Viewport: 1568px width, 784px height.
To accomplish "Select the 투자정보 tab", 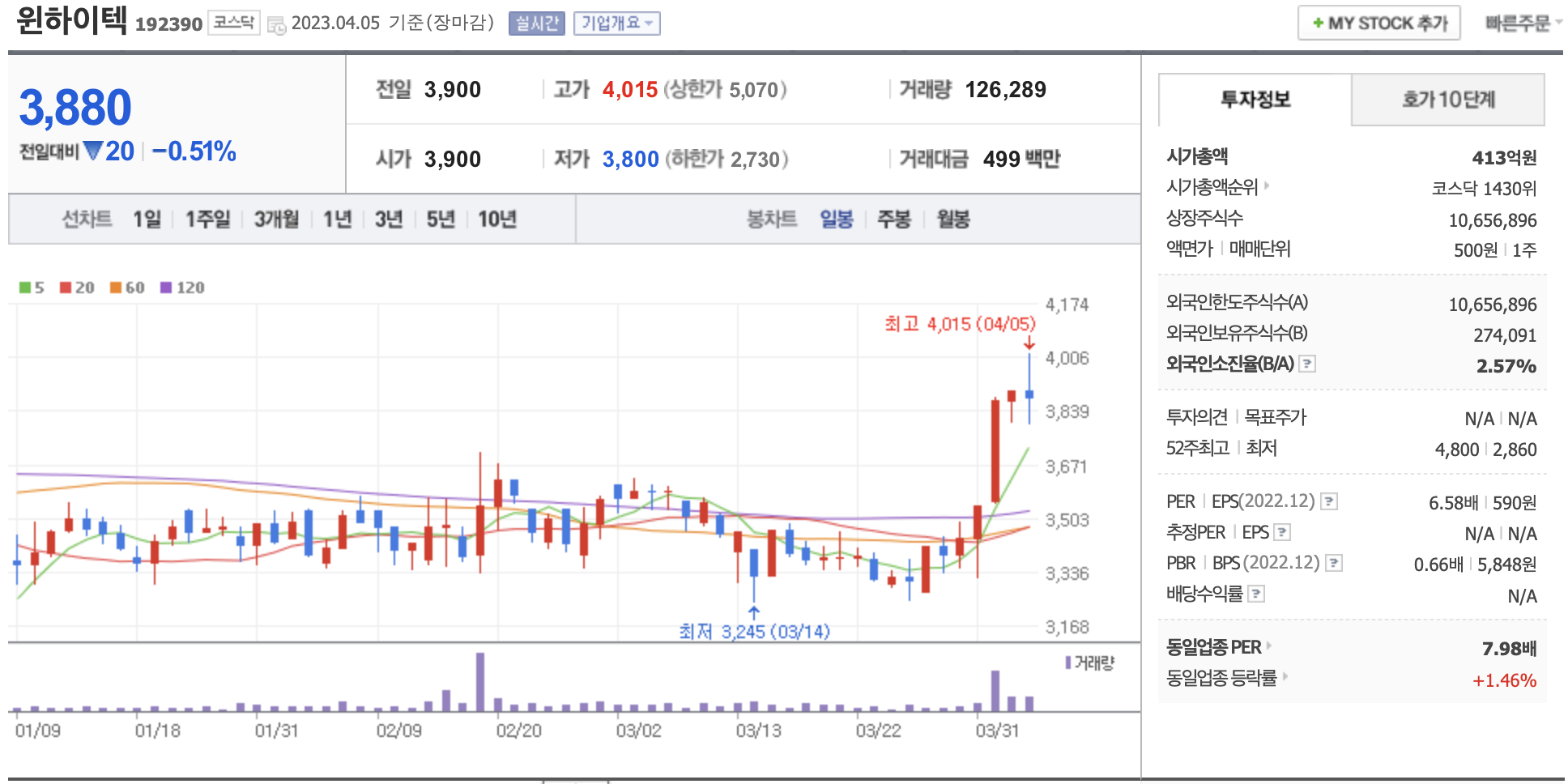I will [x=1255, y=100].
